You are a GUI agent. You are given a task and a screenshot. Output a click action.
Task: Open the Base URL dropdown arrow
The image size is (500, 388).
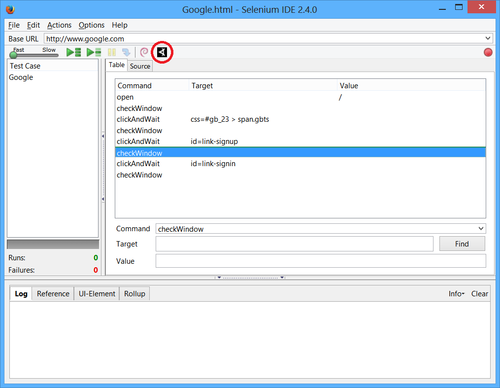[x=488, y=39]
